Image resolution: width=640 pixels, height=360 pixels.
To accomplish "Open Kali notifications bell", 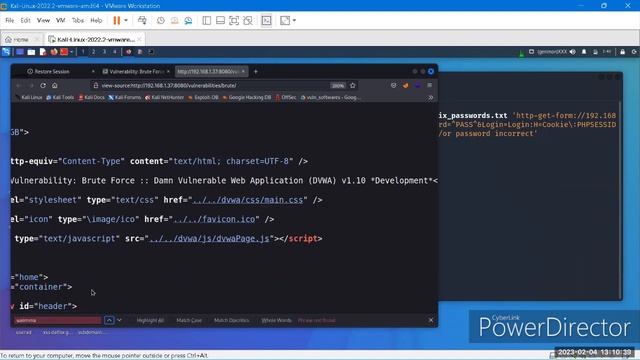I will point(584,52).
